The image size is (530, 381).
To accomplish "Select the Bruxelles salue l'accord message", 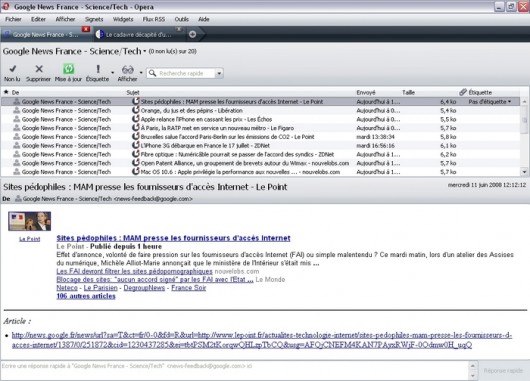I will pos(260,137).
